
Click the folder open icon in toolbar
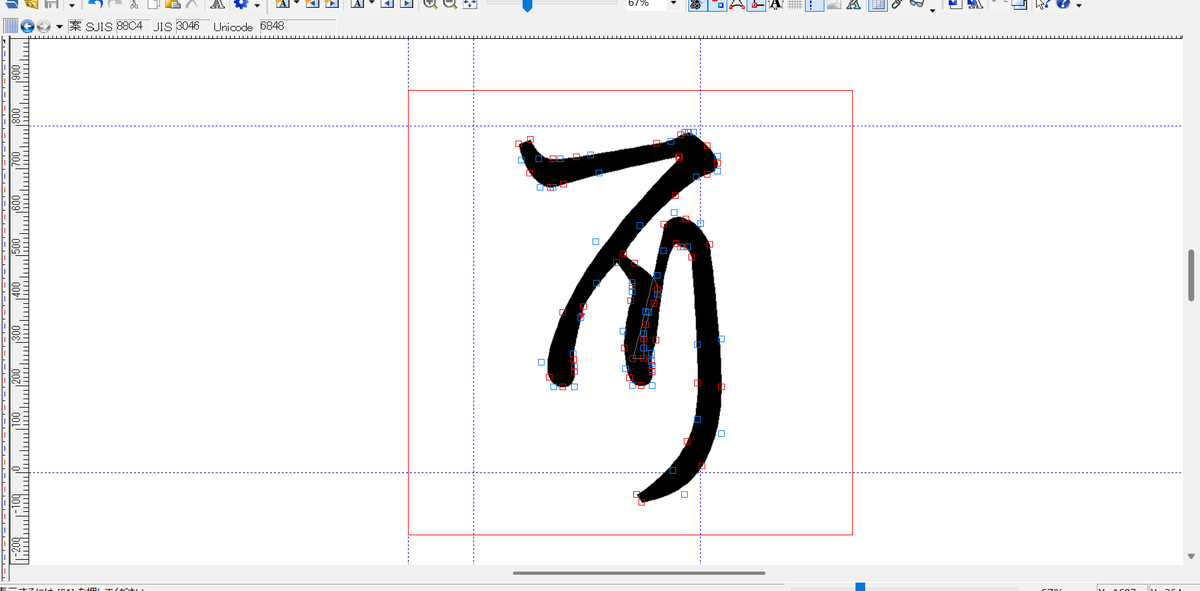point(33,4)
